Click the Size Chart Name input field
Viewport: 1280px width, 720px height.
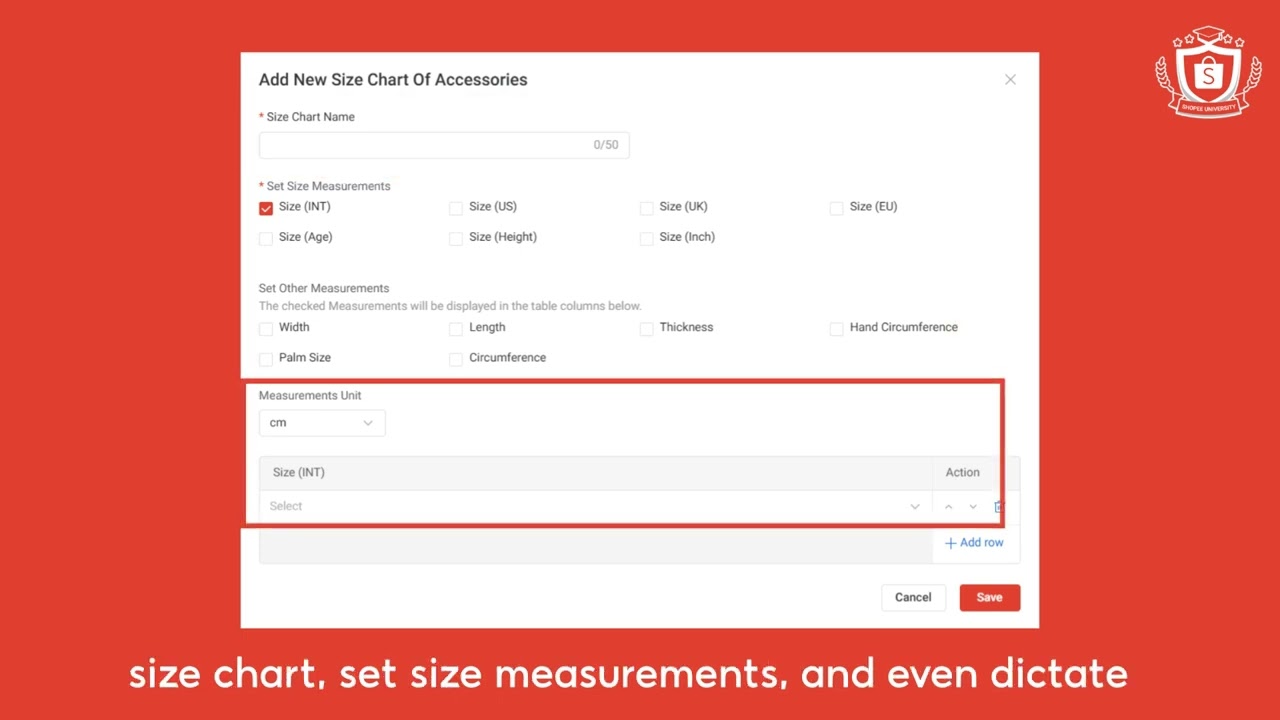click(x=444, y=145)
